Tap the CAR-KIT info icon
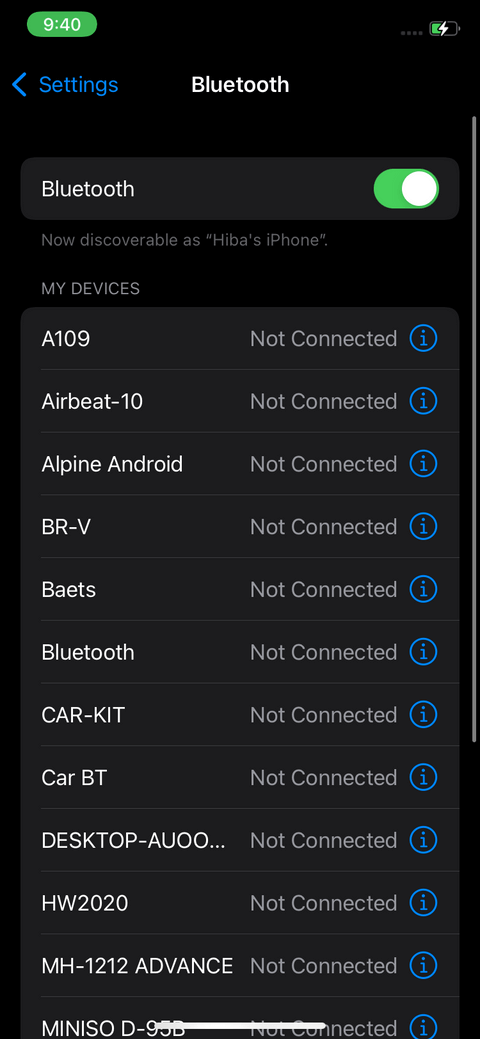480x1039 pixels. click(423, 715)
